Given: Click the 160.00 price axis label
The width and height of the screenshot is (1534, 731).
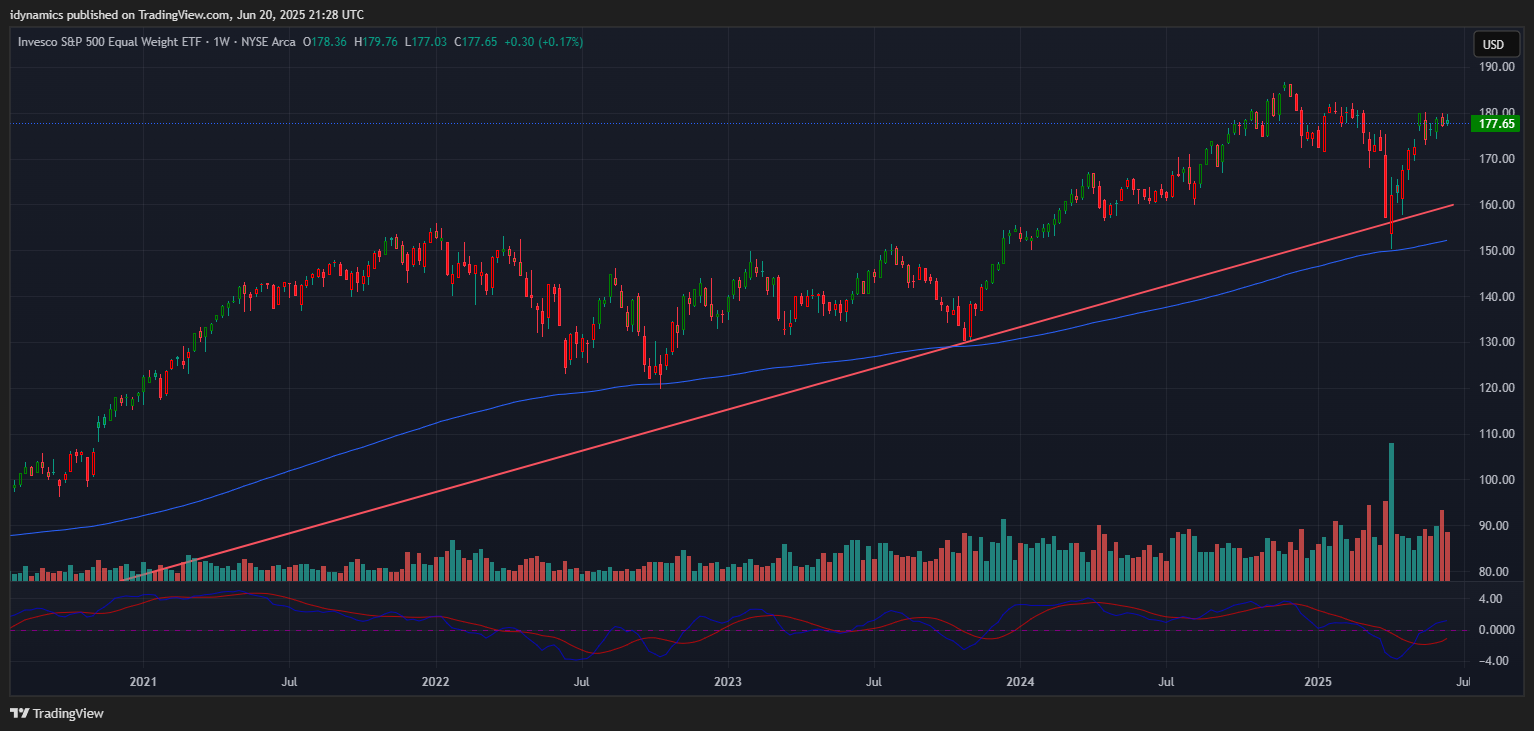Looking at the screenshot, I should click(1497, 205).
